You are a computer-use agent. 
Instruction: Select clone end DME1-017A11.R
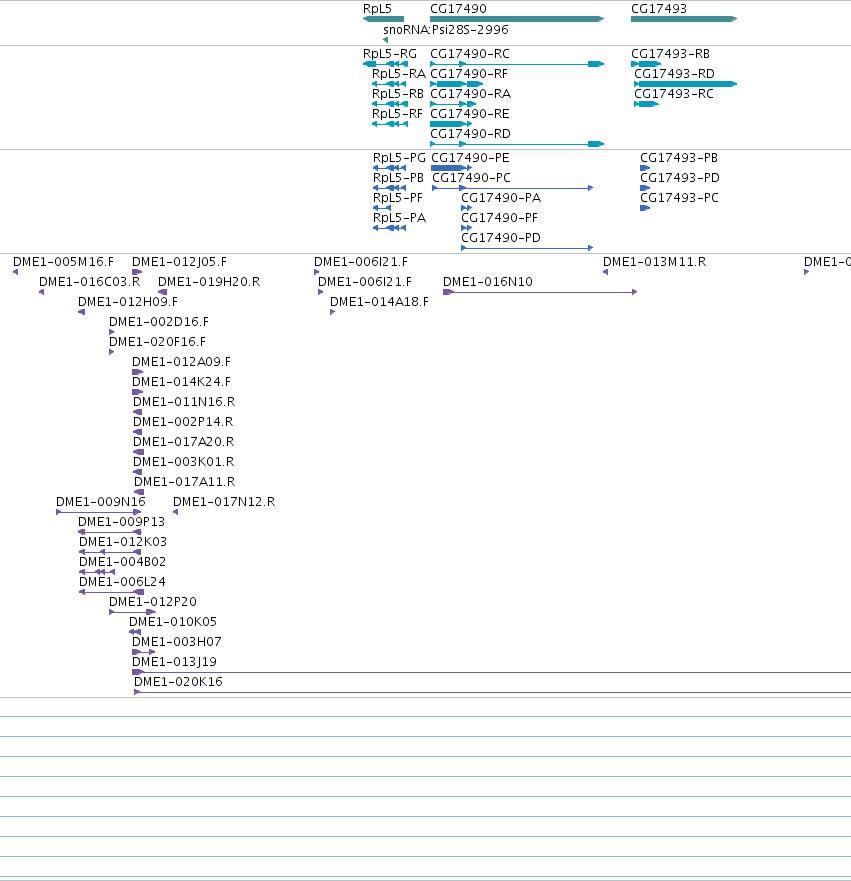(139, 492)
